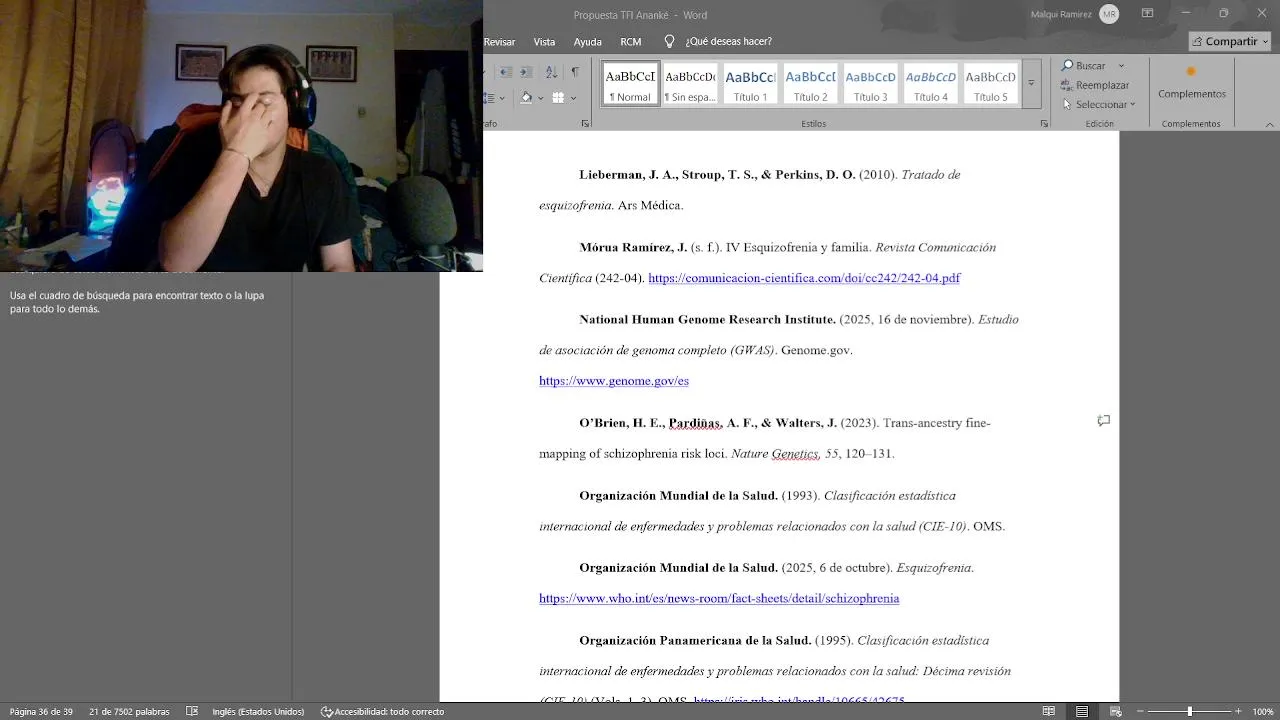The height and width of the screenshot is (720, 1280).
Task: Open ribbon display options icon
Action: point(1147,13)
